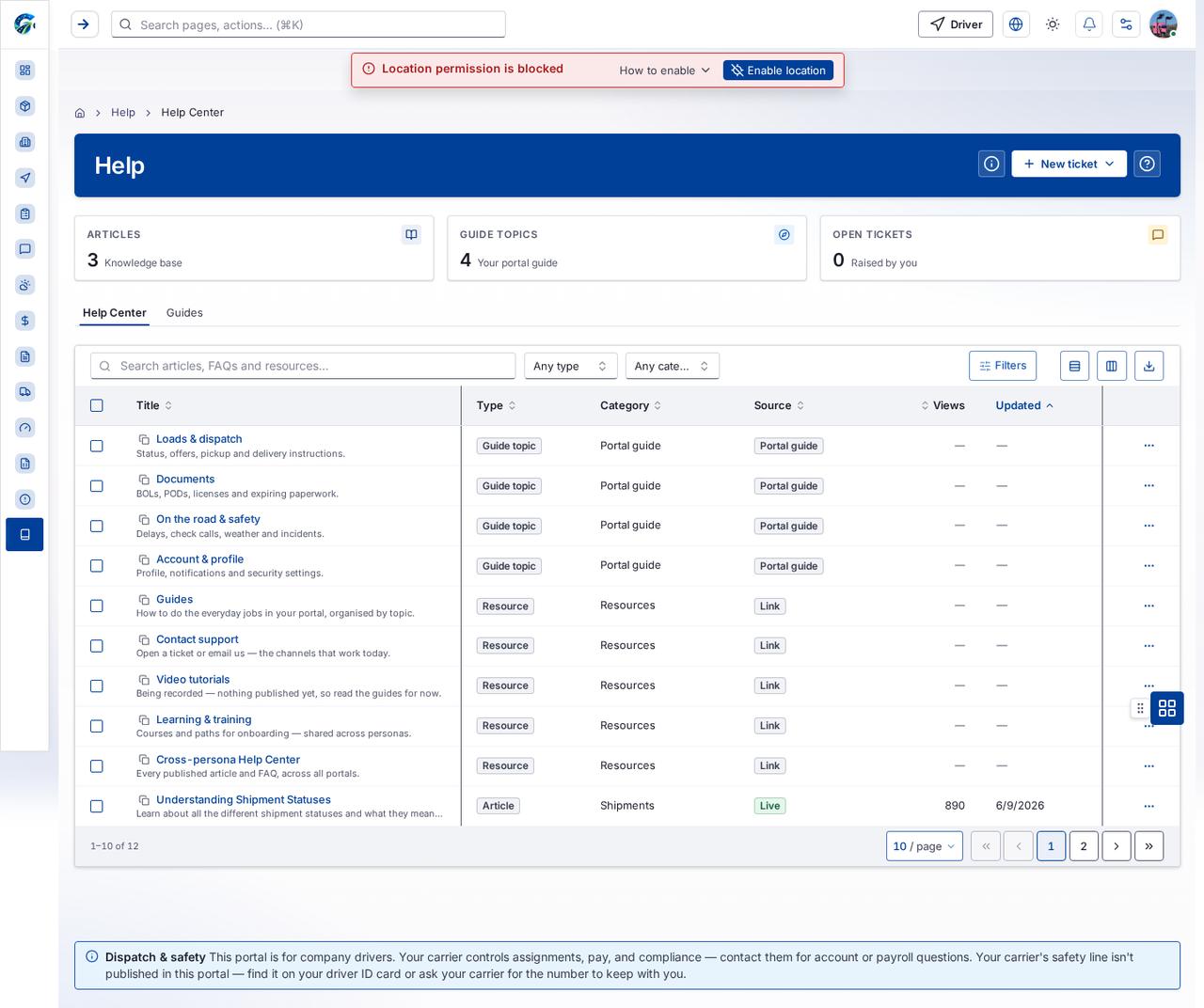This screenshot has width=1204, height=1008.
Task: Switch to the Guides tab
Action: (184, 313)
